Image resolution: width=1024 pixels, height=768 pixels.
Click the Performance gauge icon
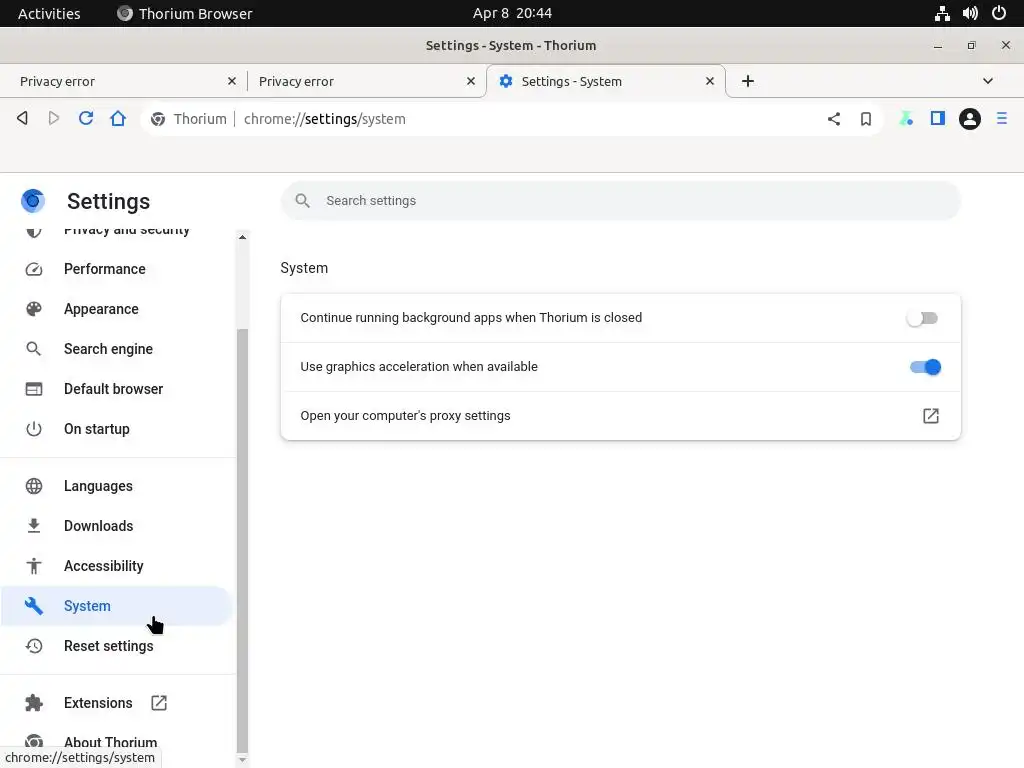click(x=34, y=269)
